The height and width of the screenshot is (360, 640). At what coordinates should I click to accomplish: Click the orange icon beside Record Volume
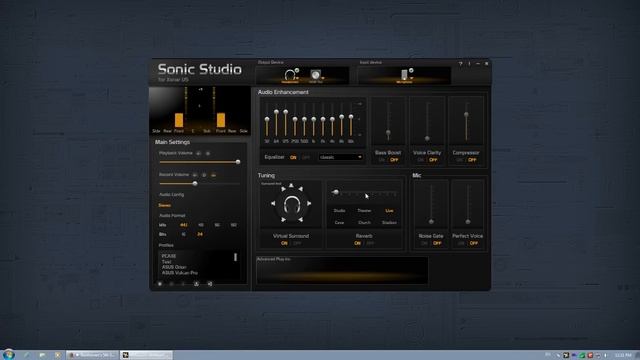click(x=213, y=175)
